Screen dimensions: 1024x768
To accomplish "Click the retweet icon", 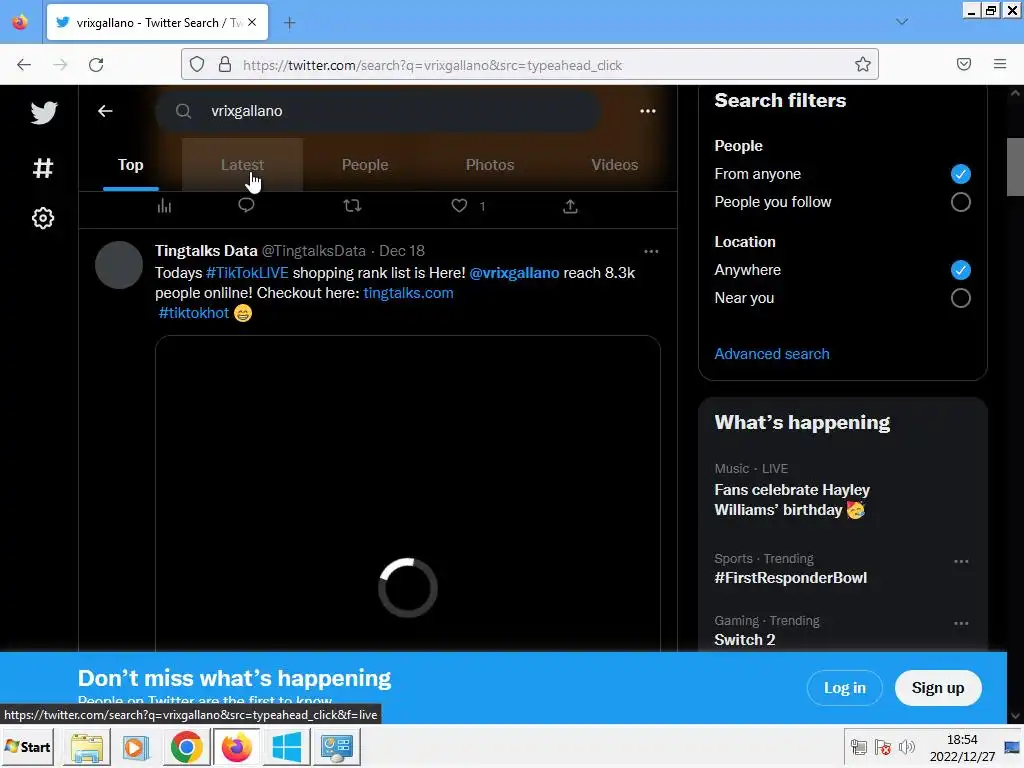I will click(353, 206).
